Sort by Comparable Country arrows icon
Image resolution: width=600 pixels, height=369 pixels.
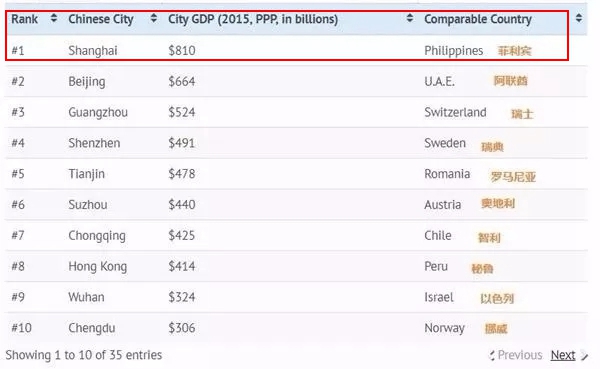click(x=579, y=18)
